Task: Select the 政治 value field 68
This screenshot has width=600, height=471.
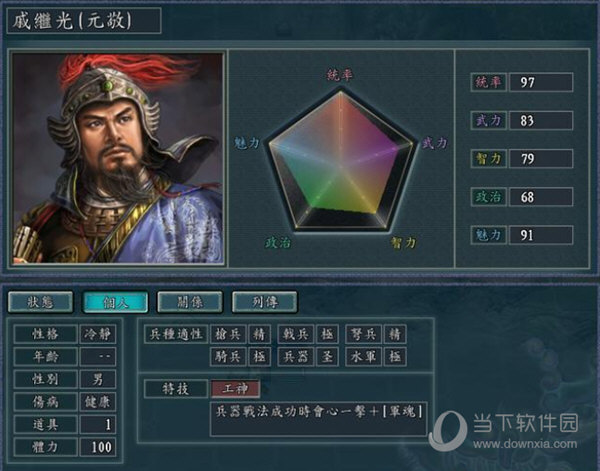Action: tap(541, 197)
